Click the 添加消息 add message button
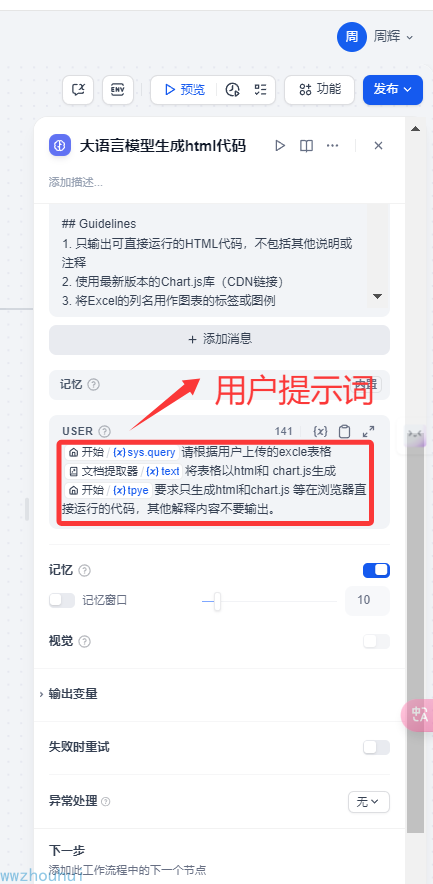The width and height of the screenshot is (433, 884). point(219,339)
